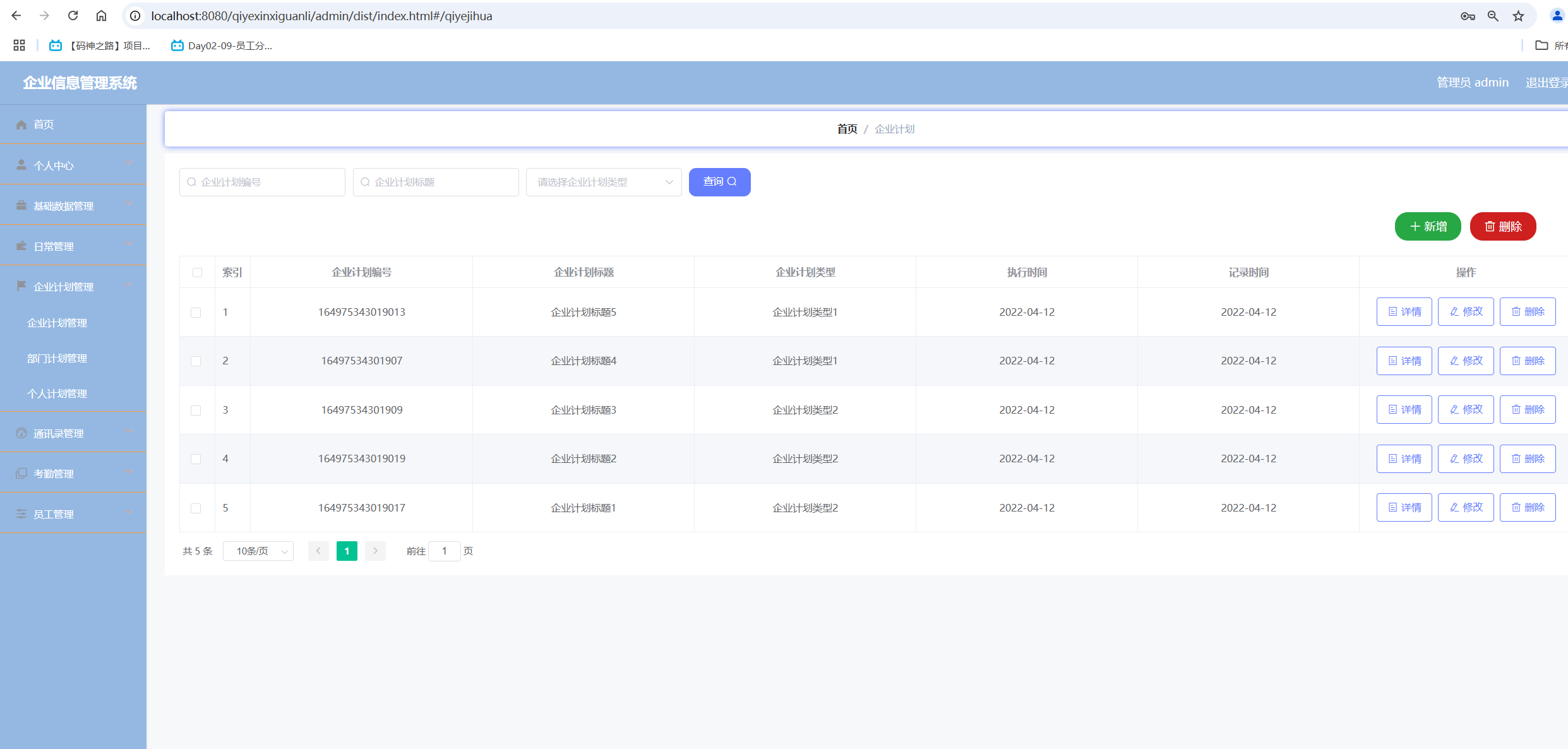Click the 通讯录管理 sidebar icon
1568x749 pixels.
(x=21, y=433)
